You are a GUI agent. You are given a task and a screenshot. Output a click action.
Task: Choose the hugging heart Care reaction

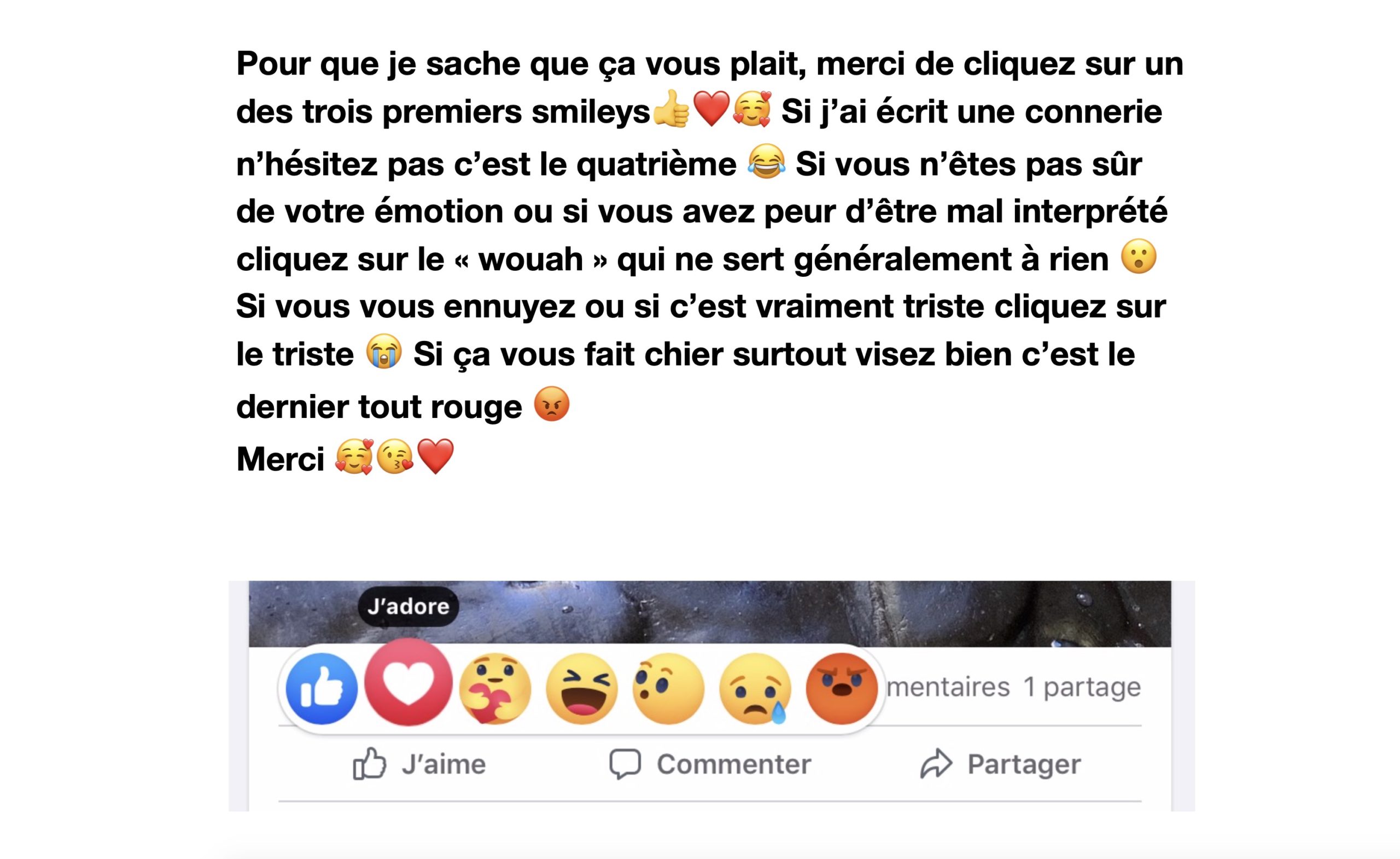point(495,688)
